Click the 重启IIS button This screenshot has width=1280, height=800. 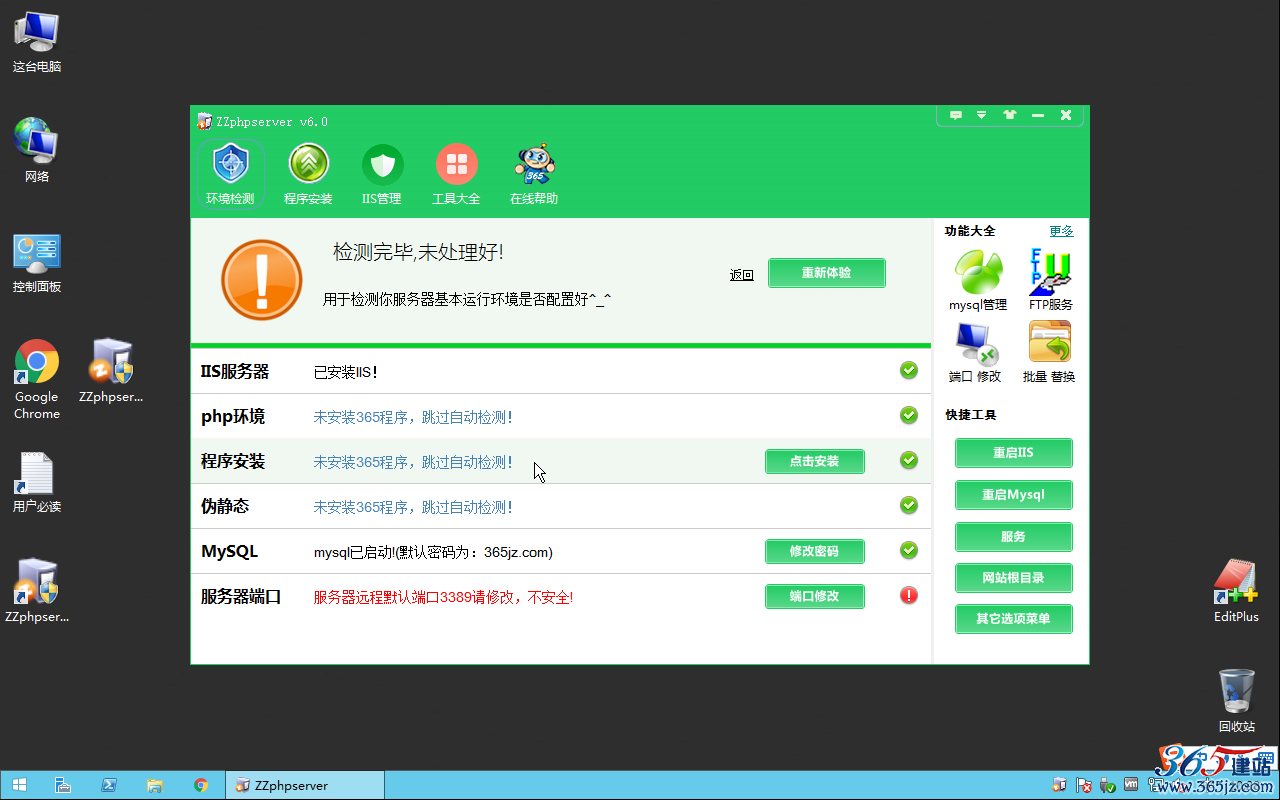(x=1014, y=453)
